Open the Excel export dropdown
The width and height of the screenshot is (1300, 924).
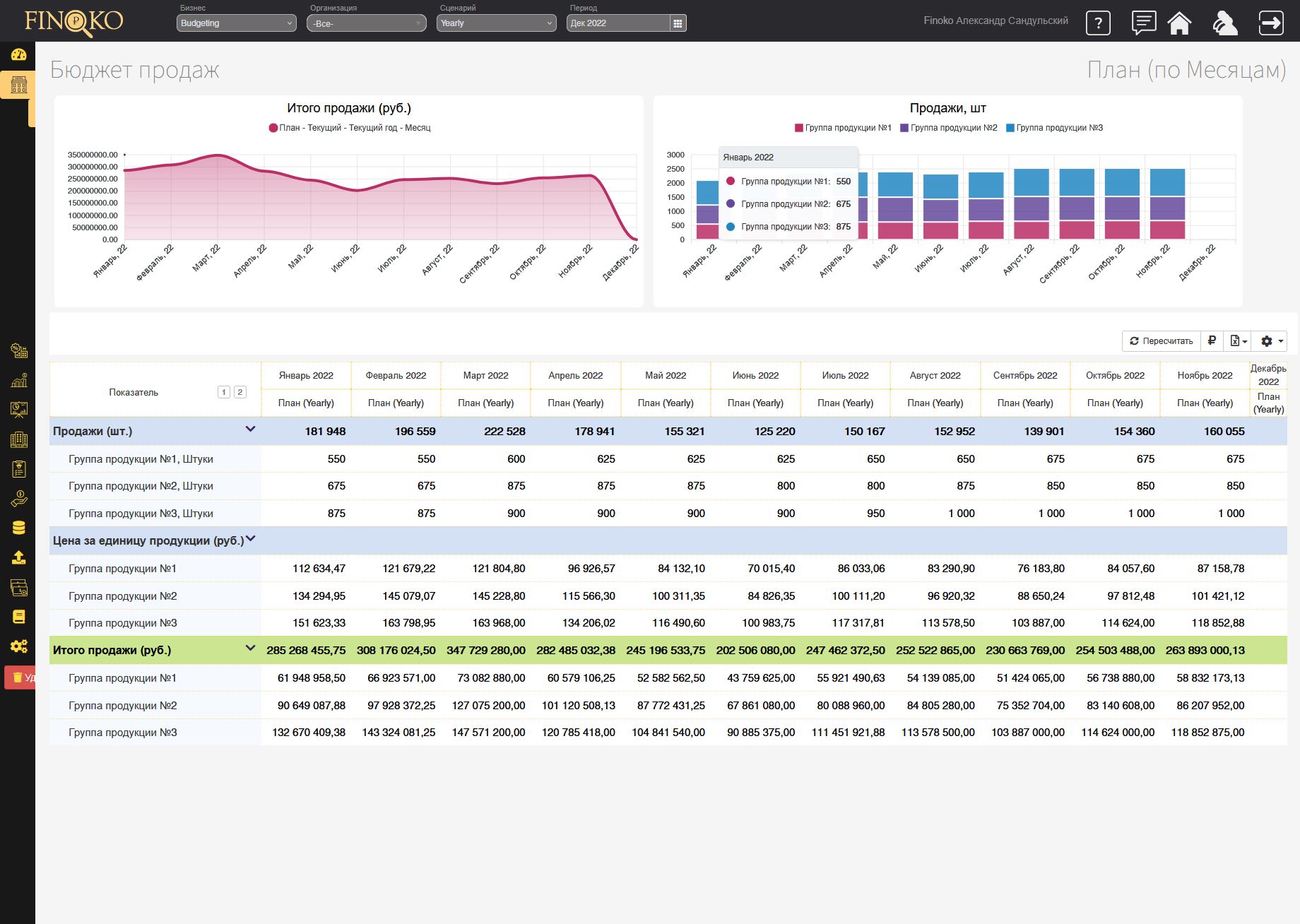point(1238,340)
